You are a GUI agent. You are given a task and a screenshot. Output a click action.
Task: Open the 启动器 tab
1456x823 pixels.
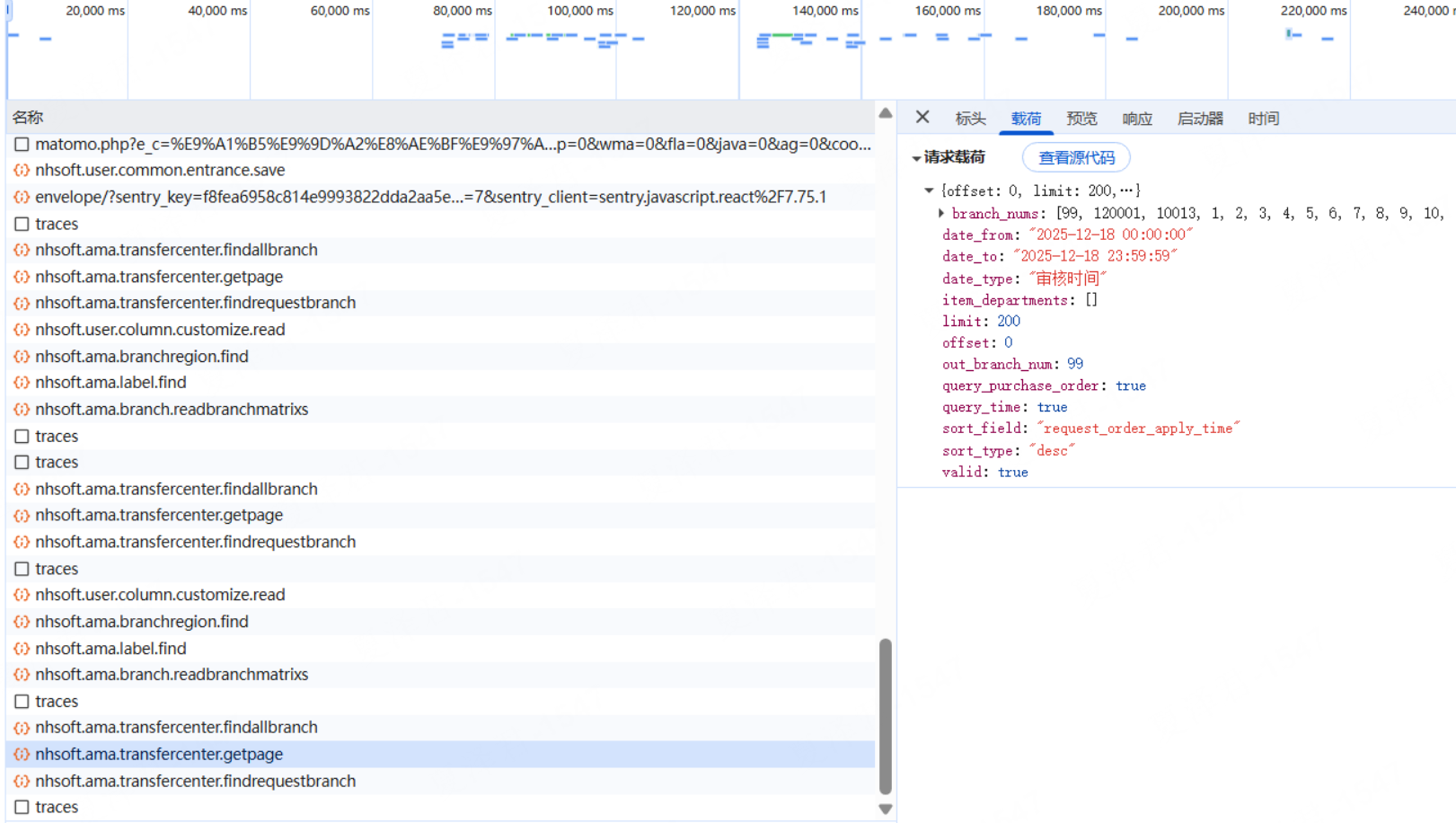[x=1200, y=119]
